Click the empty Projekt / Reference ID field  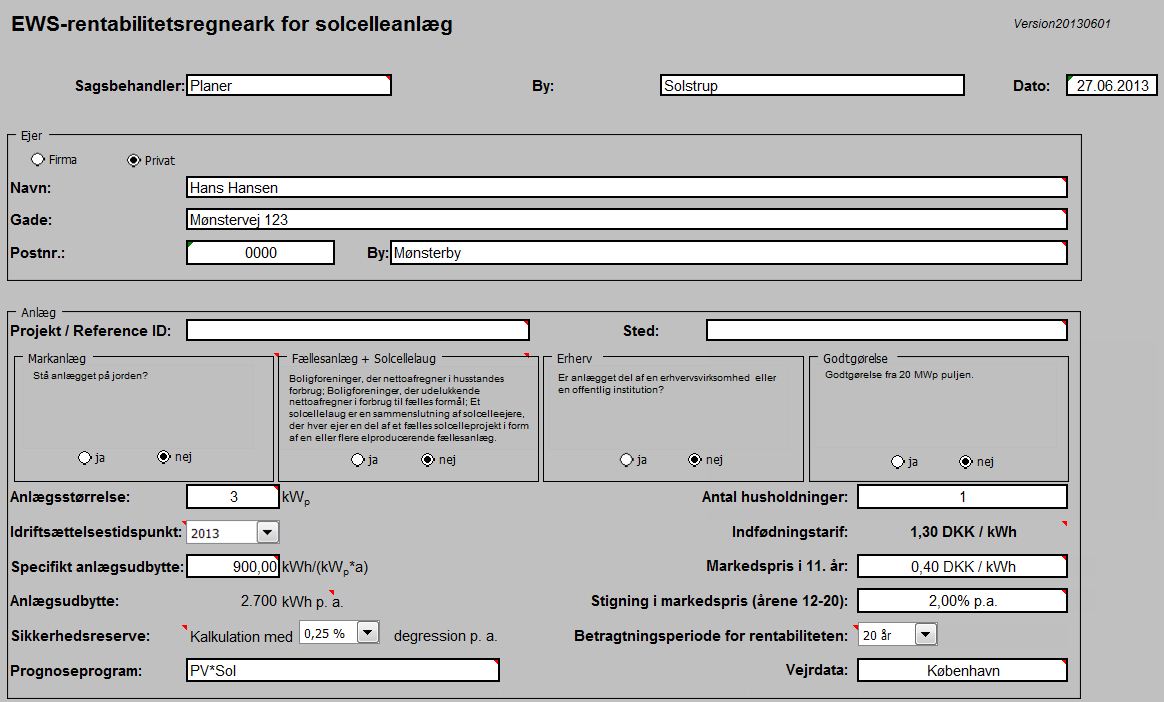(359, 330)
